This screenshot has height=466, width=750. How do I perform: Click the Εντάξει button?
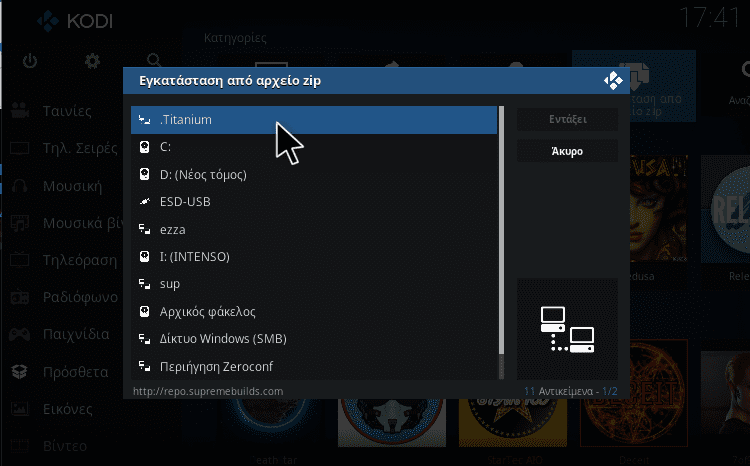coord(567,119)
